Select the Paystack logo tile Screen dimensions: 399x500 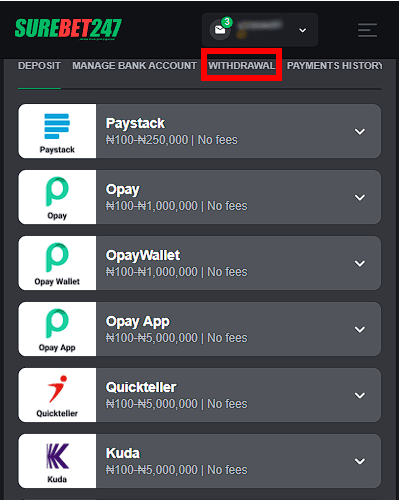click(57, 131)
